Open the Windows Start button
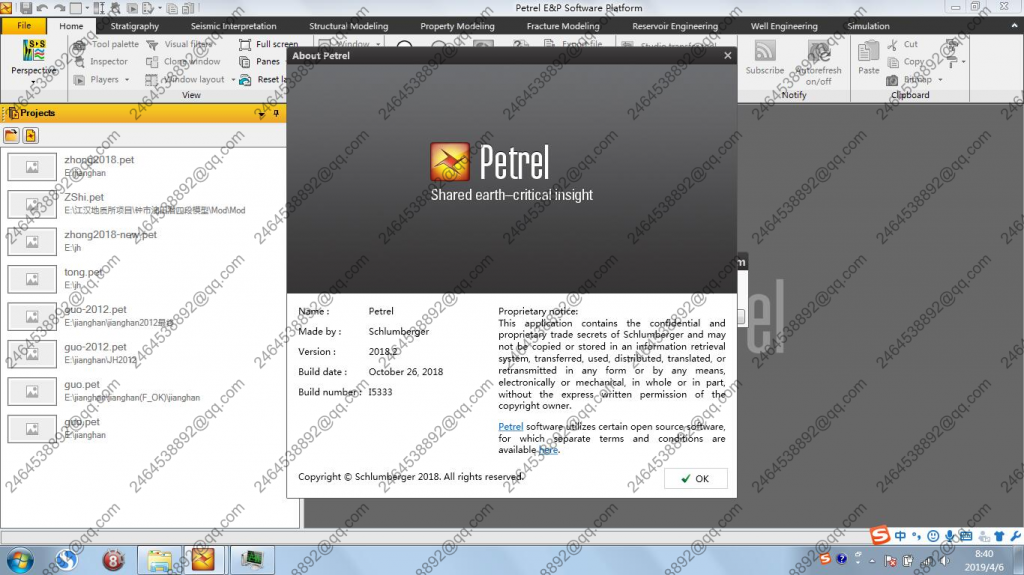 20,561
